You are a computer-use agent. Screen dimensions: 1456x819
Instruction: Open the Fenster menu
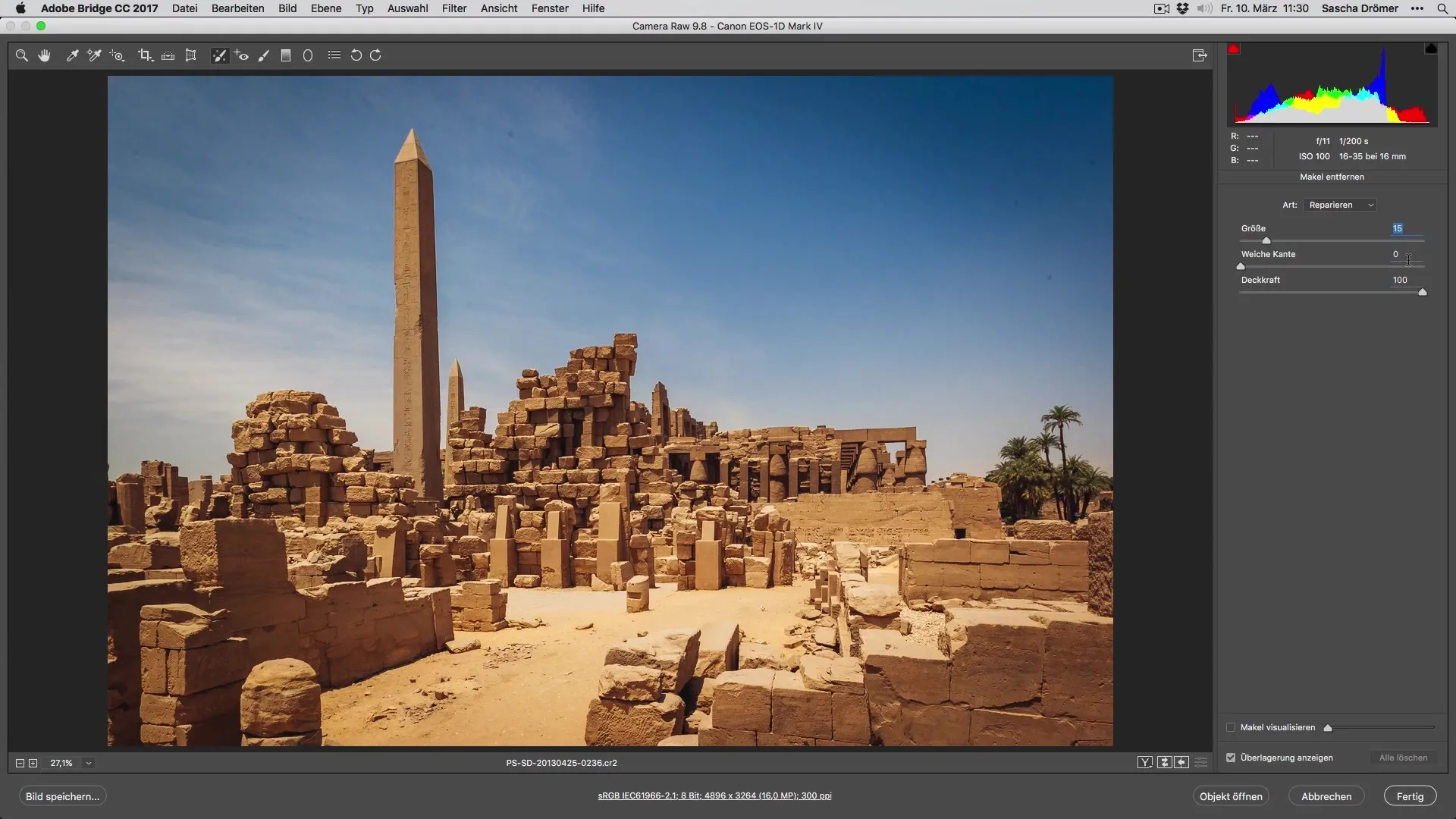coord(550,8)
